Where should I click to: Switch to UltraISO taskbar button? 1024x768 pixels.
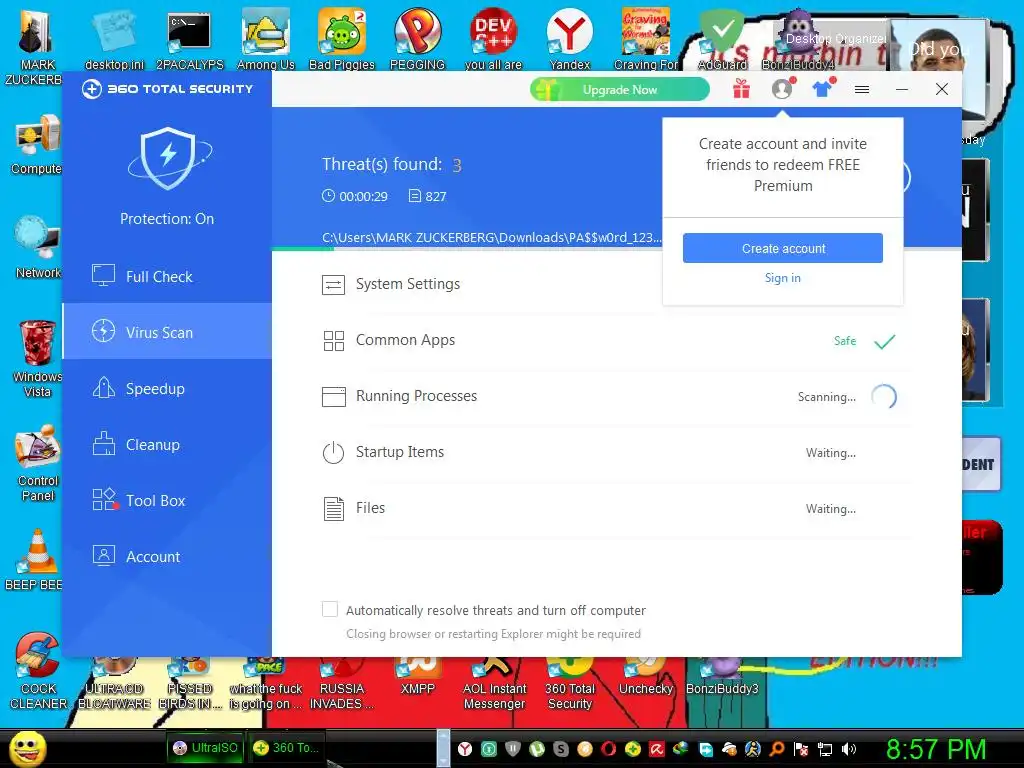[x=206, y=748]
